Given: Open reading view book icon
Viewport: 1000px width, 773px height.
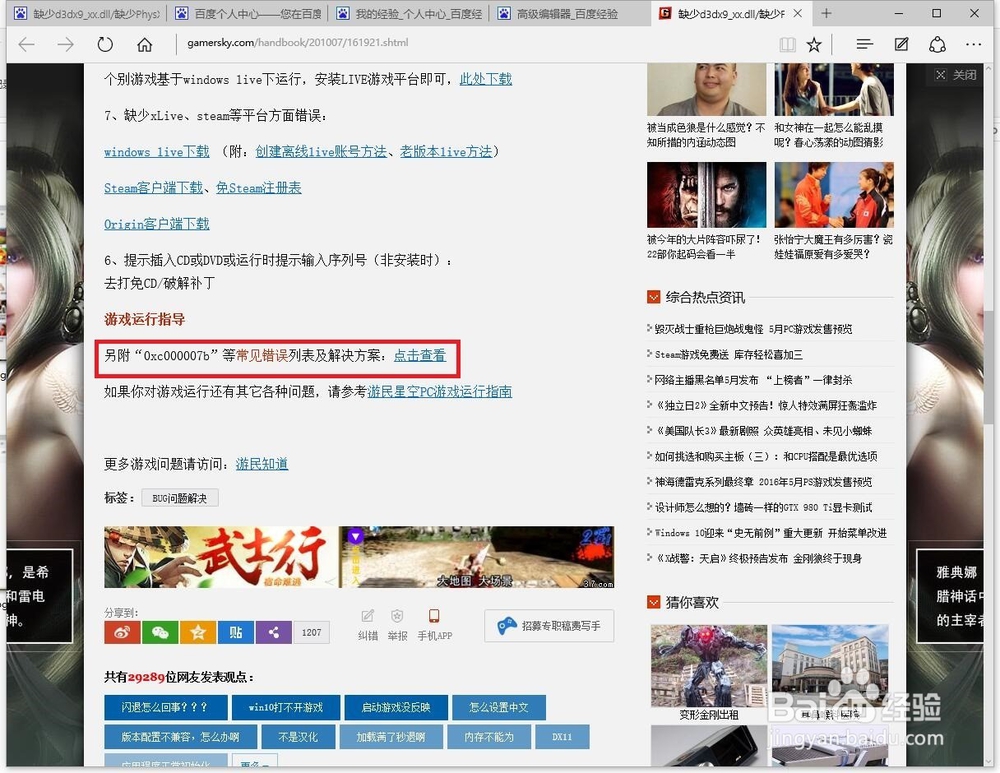Looking at the screenshot, I should 788,44.
